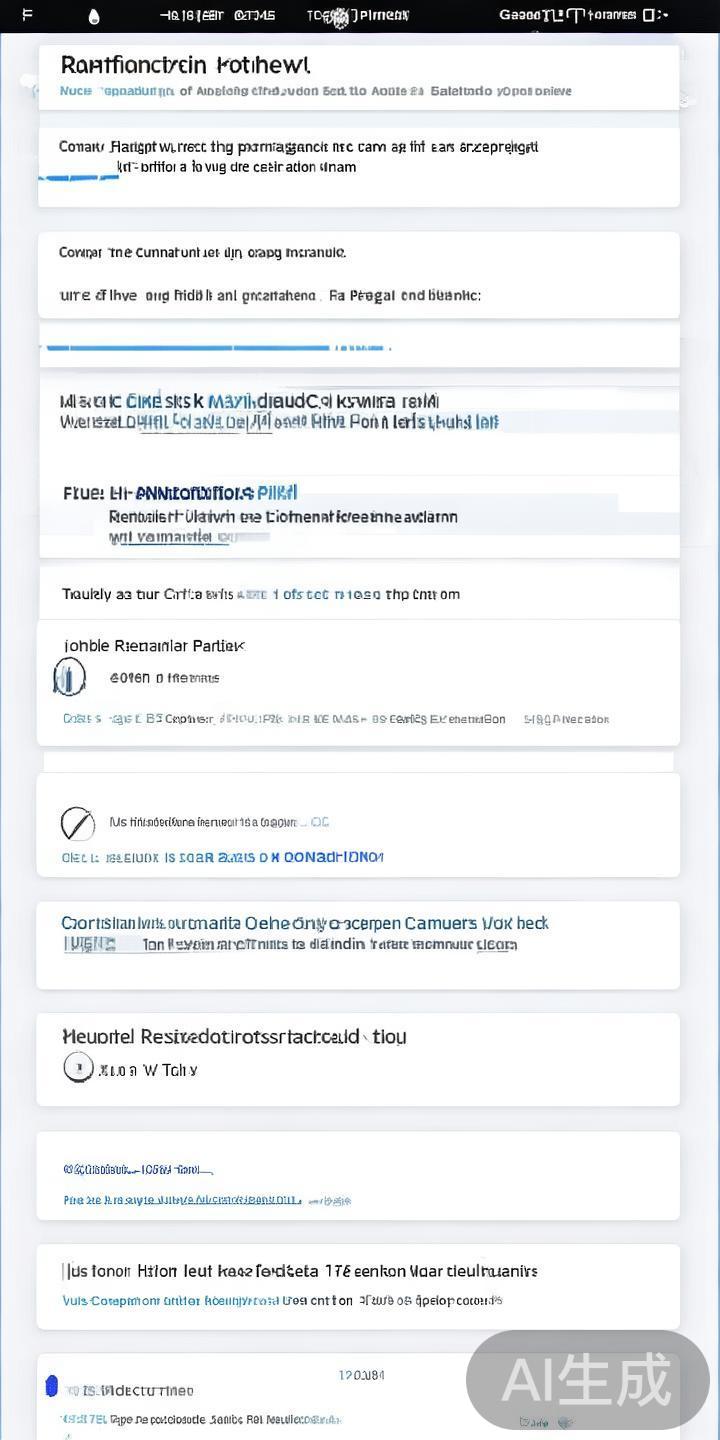The width and height of the screenshot is (720, 1440).
Task: Click the short blue underline in second card
Action: (x=78, y=178)
